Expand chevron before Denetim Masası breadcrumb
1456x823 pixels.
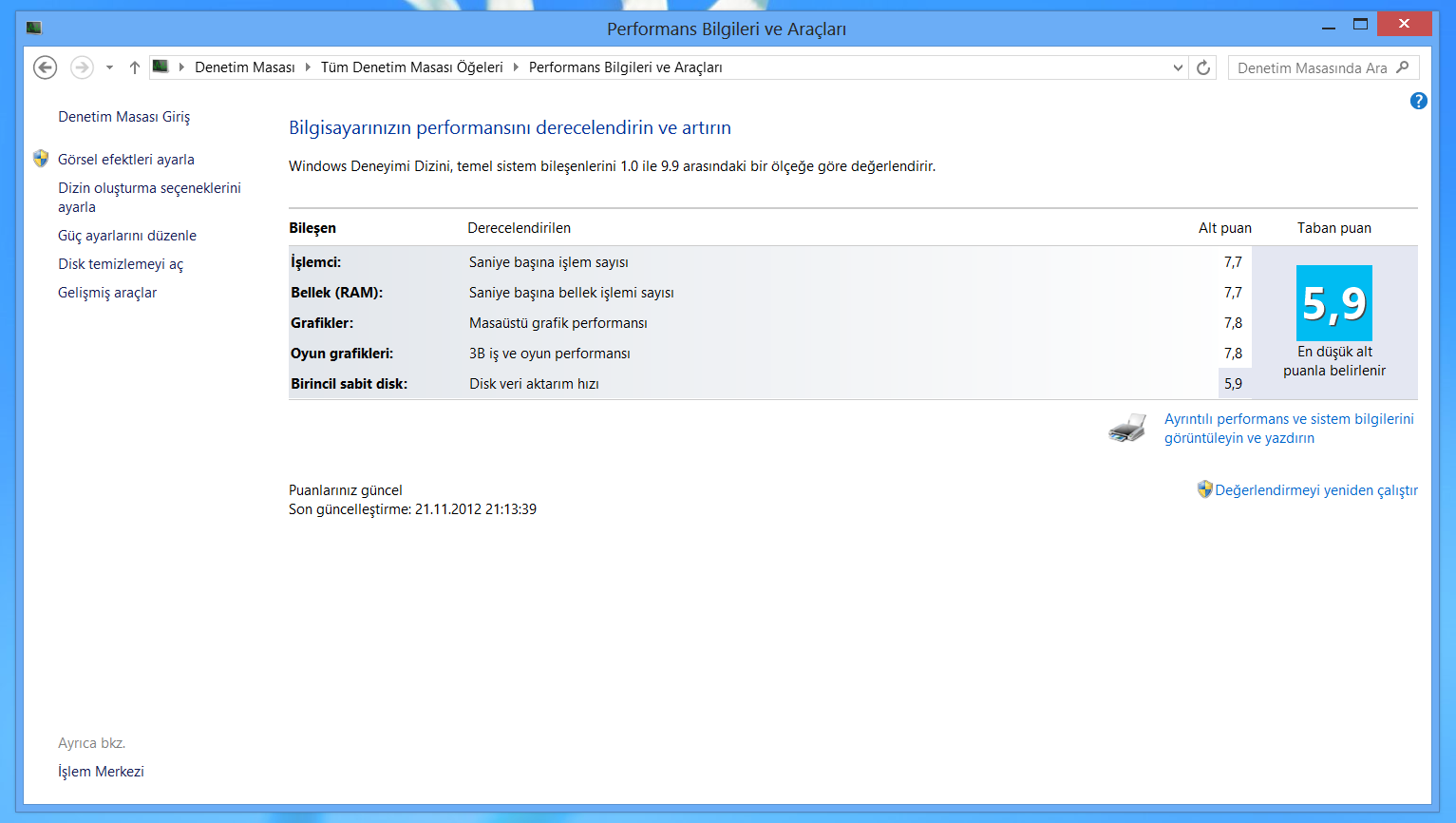pyautogui.click(x=181, y=67)
